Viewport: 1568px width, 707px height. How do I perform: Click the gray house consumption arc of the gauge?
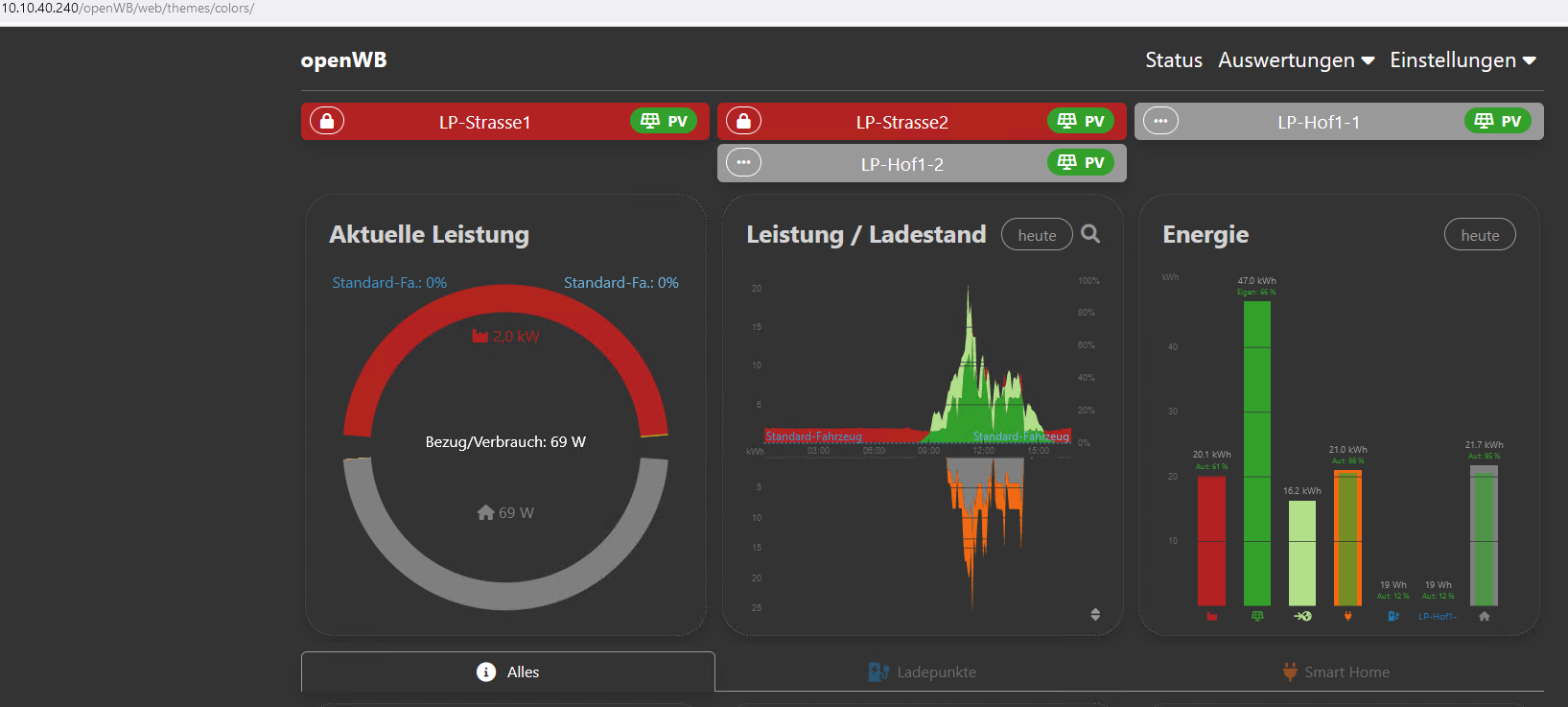(x=505, y=596)
